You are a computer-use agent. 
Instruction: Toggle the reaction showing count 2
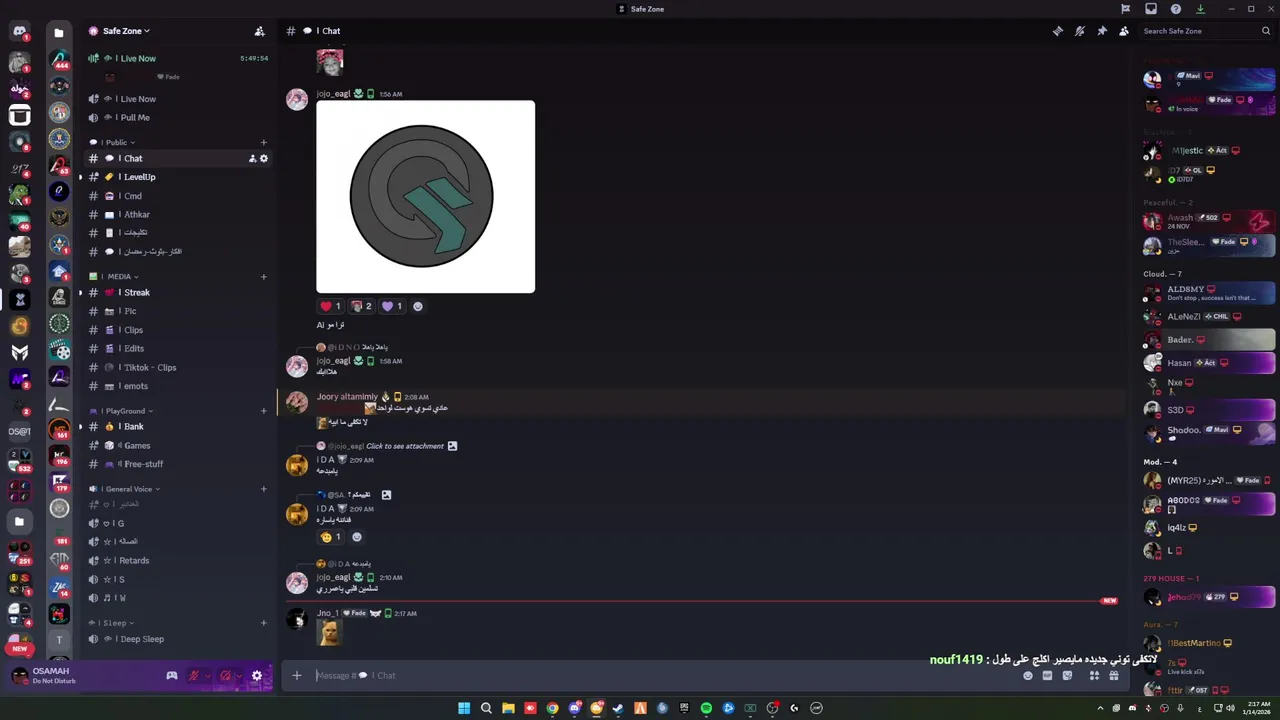pyautogui.click(x=361, y=306)
